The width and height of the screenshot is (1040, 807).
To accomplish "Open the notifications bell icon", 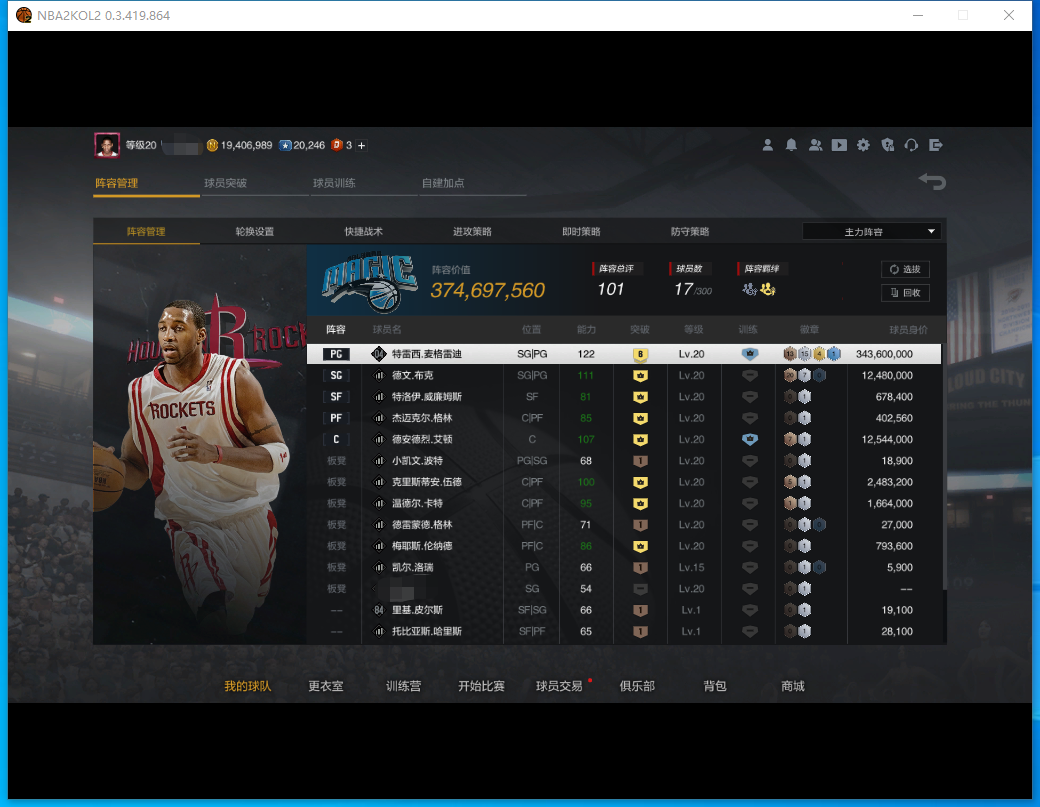I will [791, 145].
